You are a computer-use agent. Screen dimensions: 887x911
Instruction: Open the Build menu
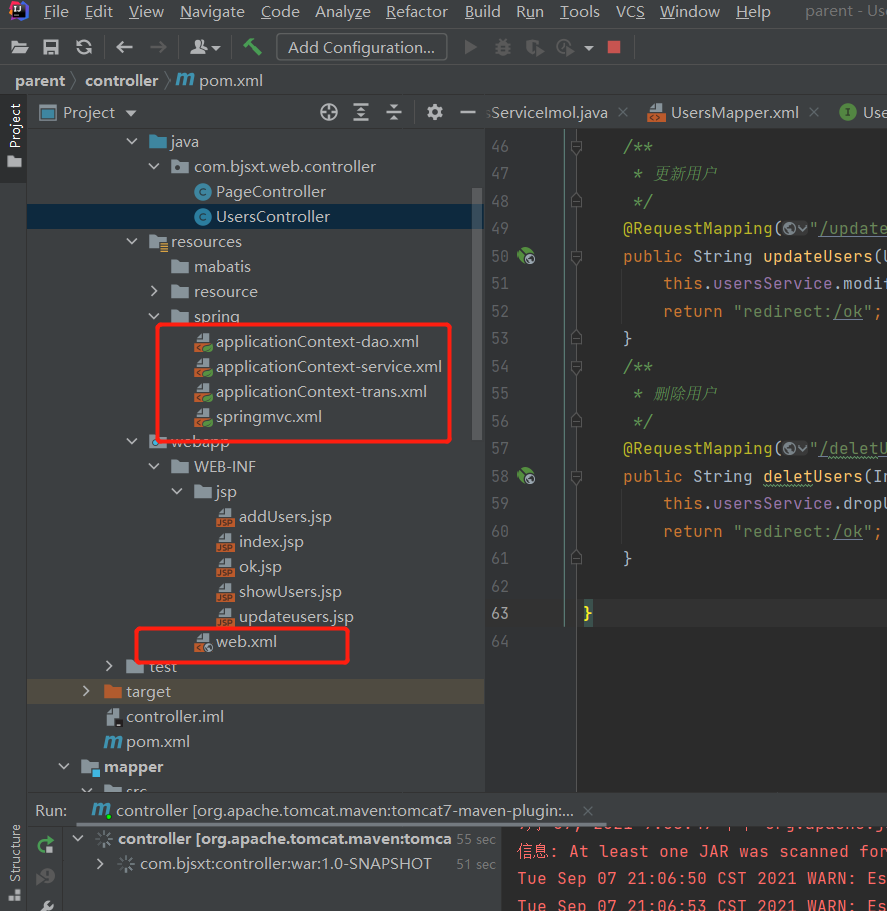tap(482, 12)
